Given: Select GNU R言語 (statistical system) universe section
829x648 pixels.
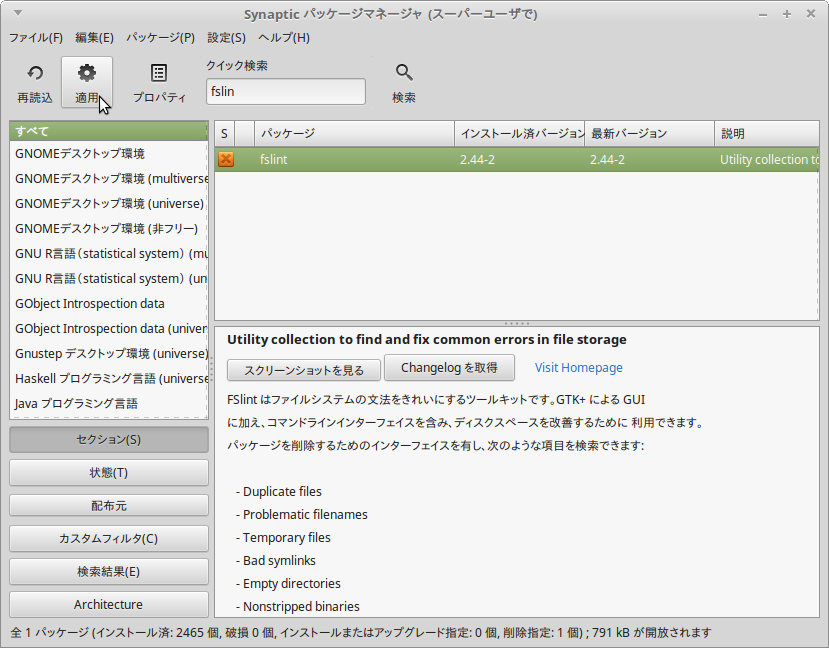Looking at the screenshot, I should point(108,279).
